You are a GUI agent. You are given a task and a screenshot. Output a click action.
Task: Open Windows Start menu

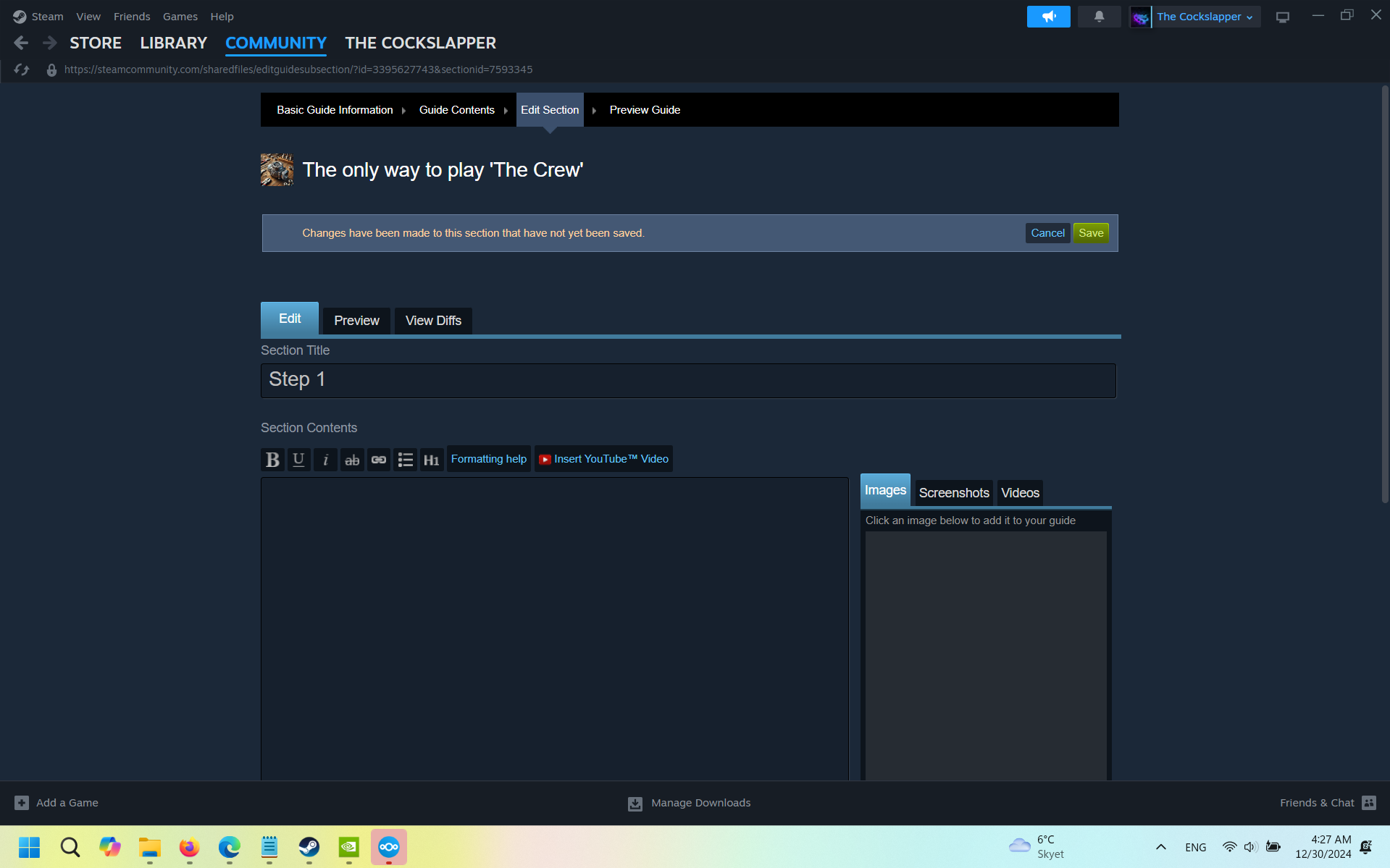pyautogui.click(x=30, y=847)
